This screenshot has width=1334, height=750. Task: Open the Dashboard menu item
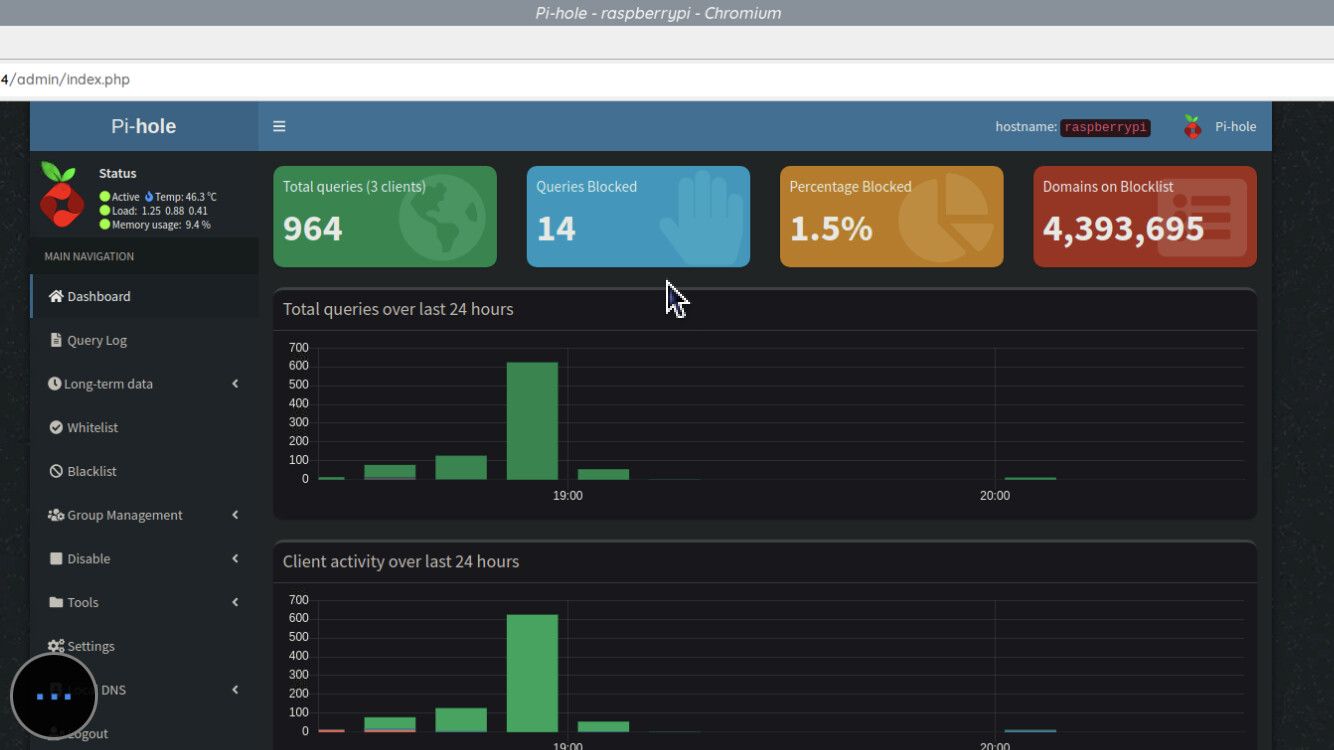click(x=144, y=296)
